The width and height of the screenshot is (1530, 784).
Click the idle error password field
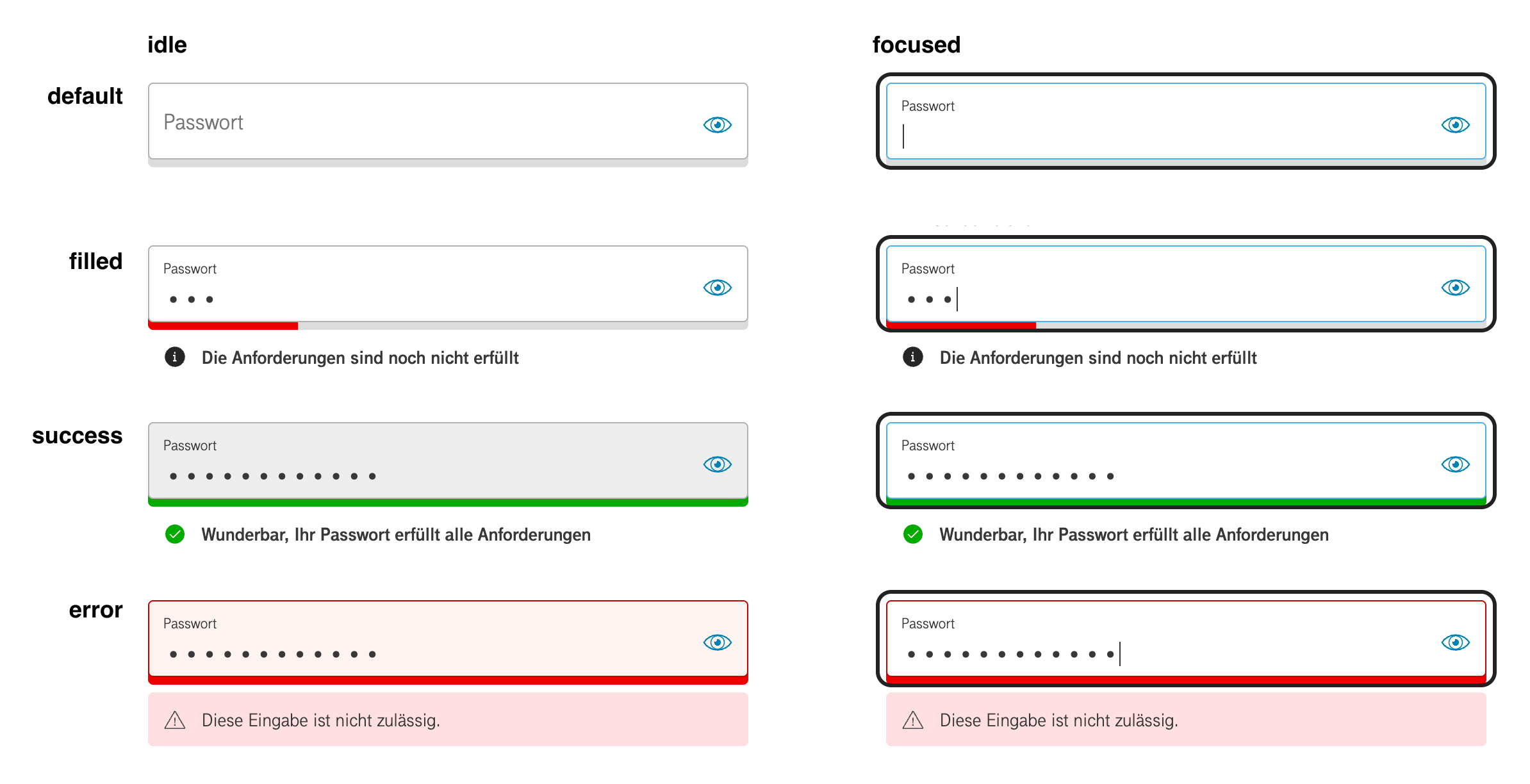click(416, 639)
